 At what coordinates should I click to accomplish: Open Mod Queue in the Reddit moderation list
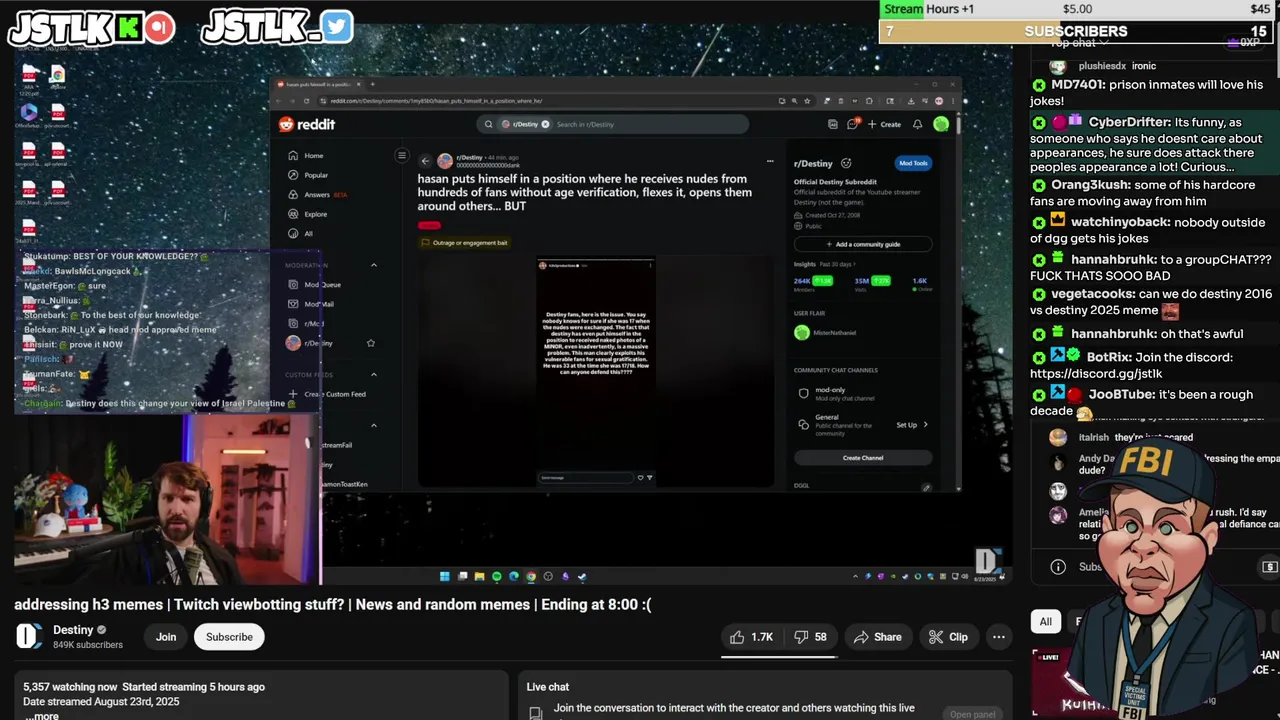314,285
